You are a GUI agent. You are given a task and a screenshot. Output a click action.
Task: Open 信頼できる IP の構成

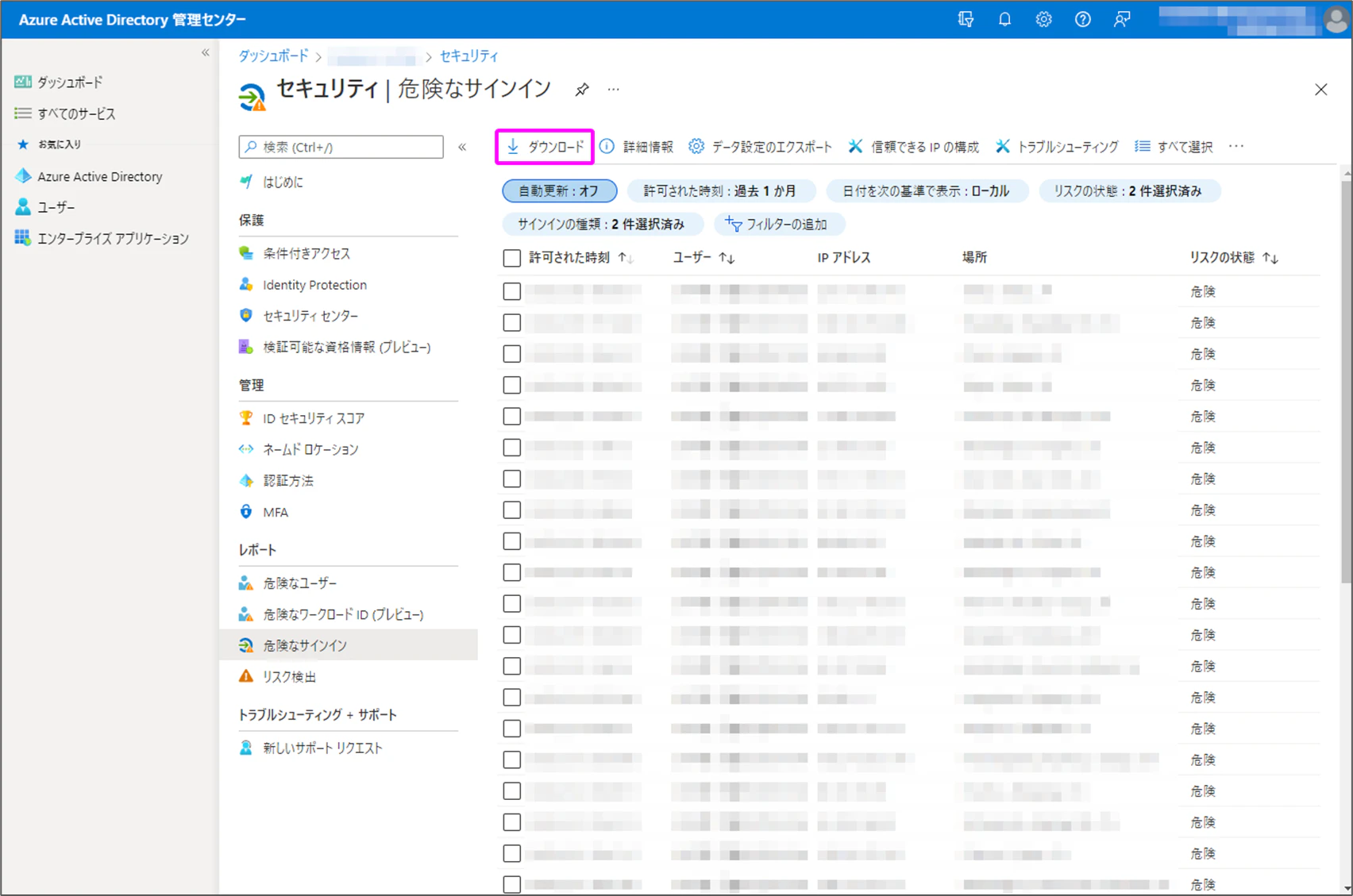coord(914,147)
